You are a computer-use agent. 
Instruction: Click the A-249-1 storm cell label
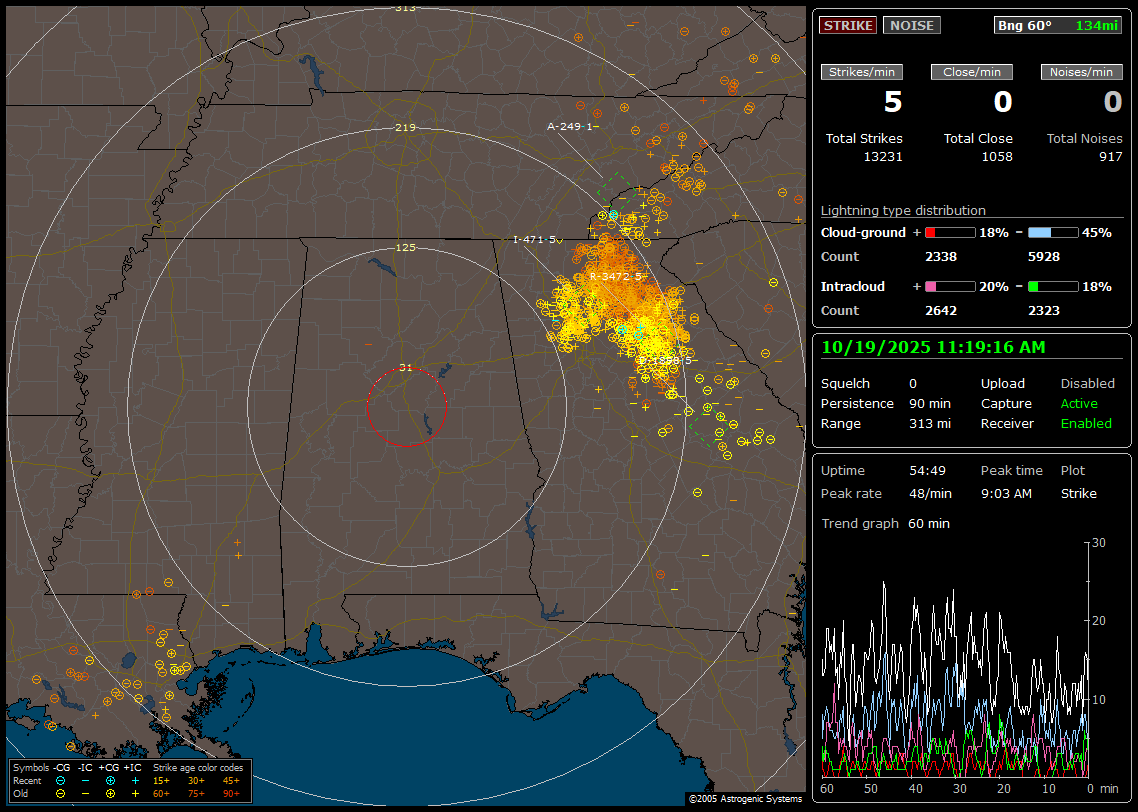570,126
